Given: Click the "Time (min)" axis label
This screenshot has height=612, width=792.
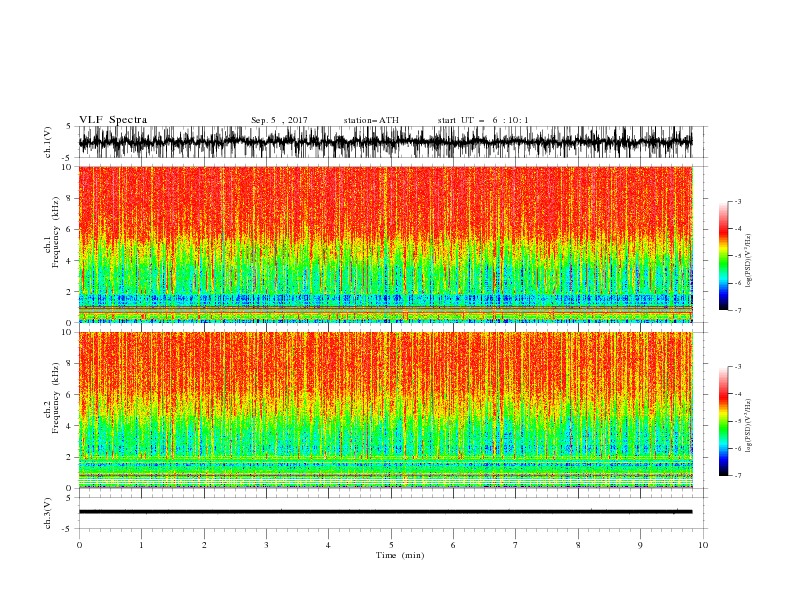Looking at the screenshot, I should [x=400, y=555].
